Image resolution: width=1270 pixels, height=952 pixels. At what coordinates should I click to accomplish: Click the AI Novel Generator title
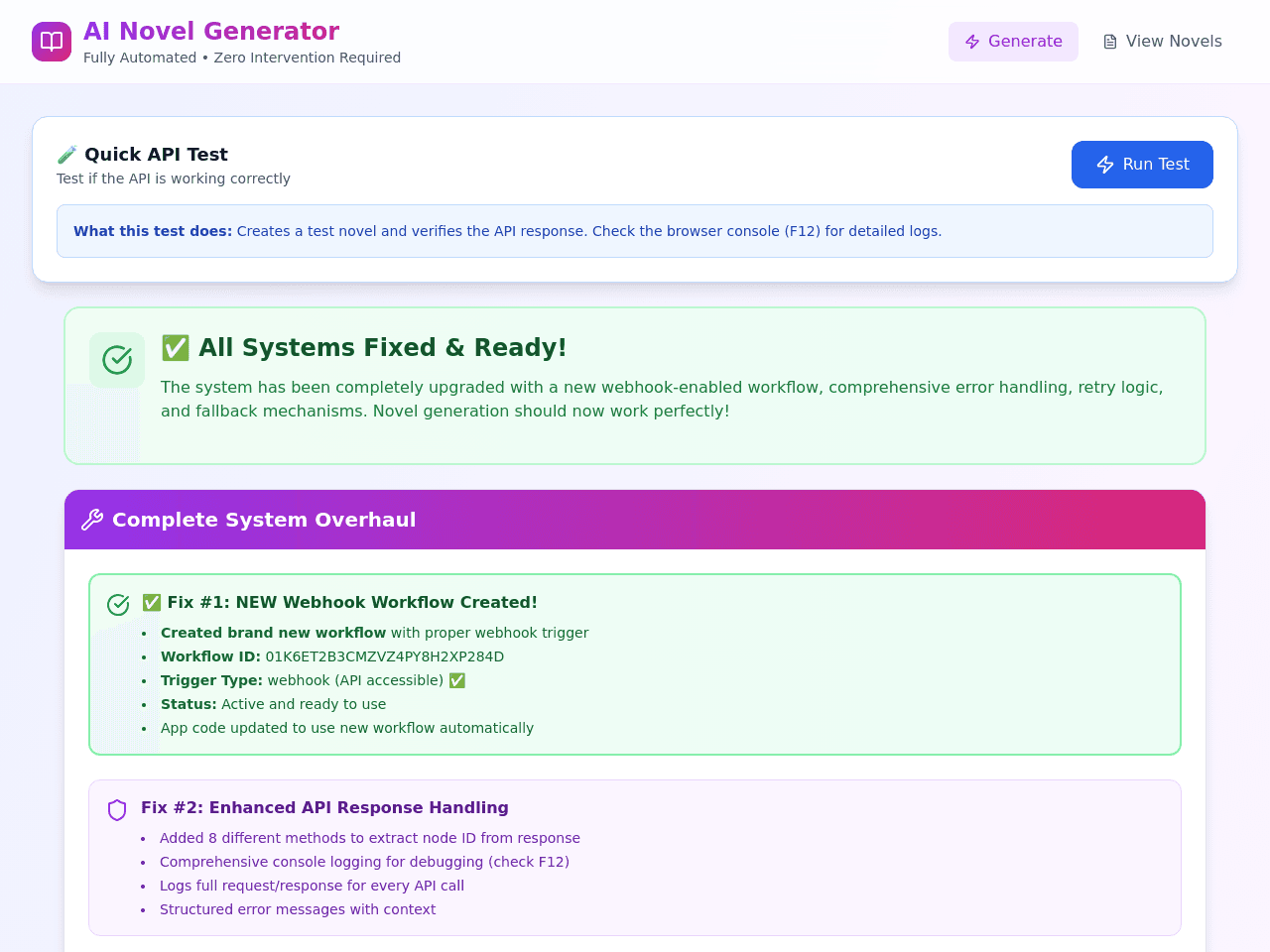(x=211, y=32)
